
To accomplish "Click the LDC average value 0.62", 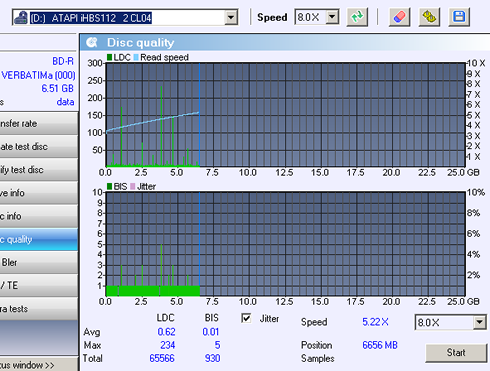I will pyautogui.click(x=166, y=332).
